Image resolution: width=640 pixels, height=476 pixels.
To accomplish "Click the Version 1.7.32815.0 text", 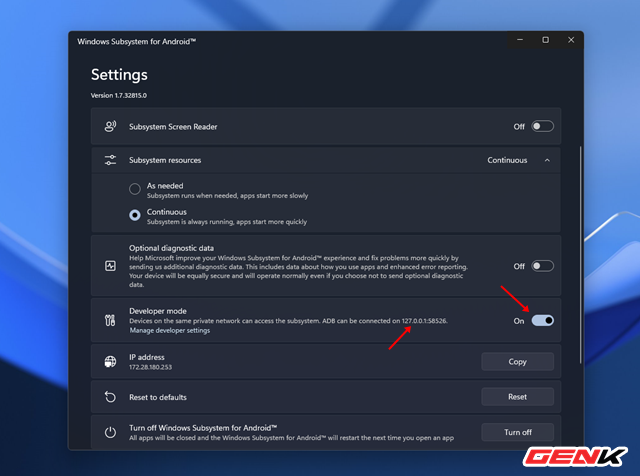I will point(119,96).
